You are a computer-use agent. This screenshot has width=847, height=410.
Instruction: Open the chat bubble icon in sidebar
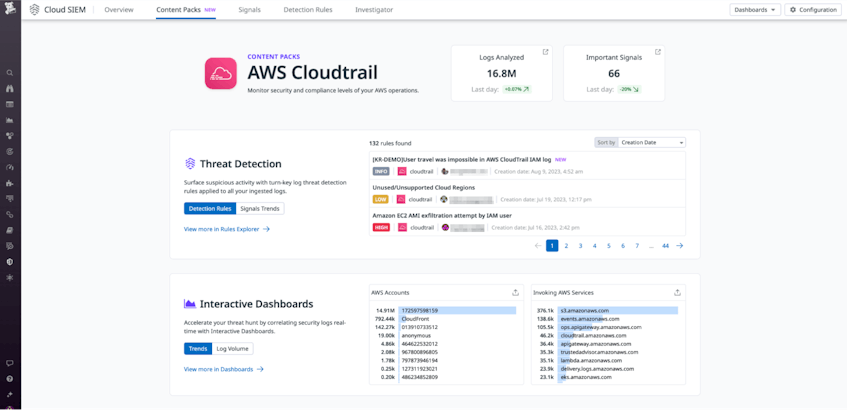(10, 363)
